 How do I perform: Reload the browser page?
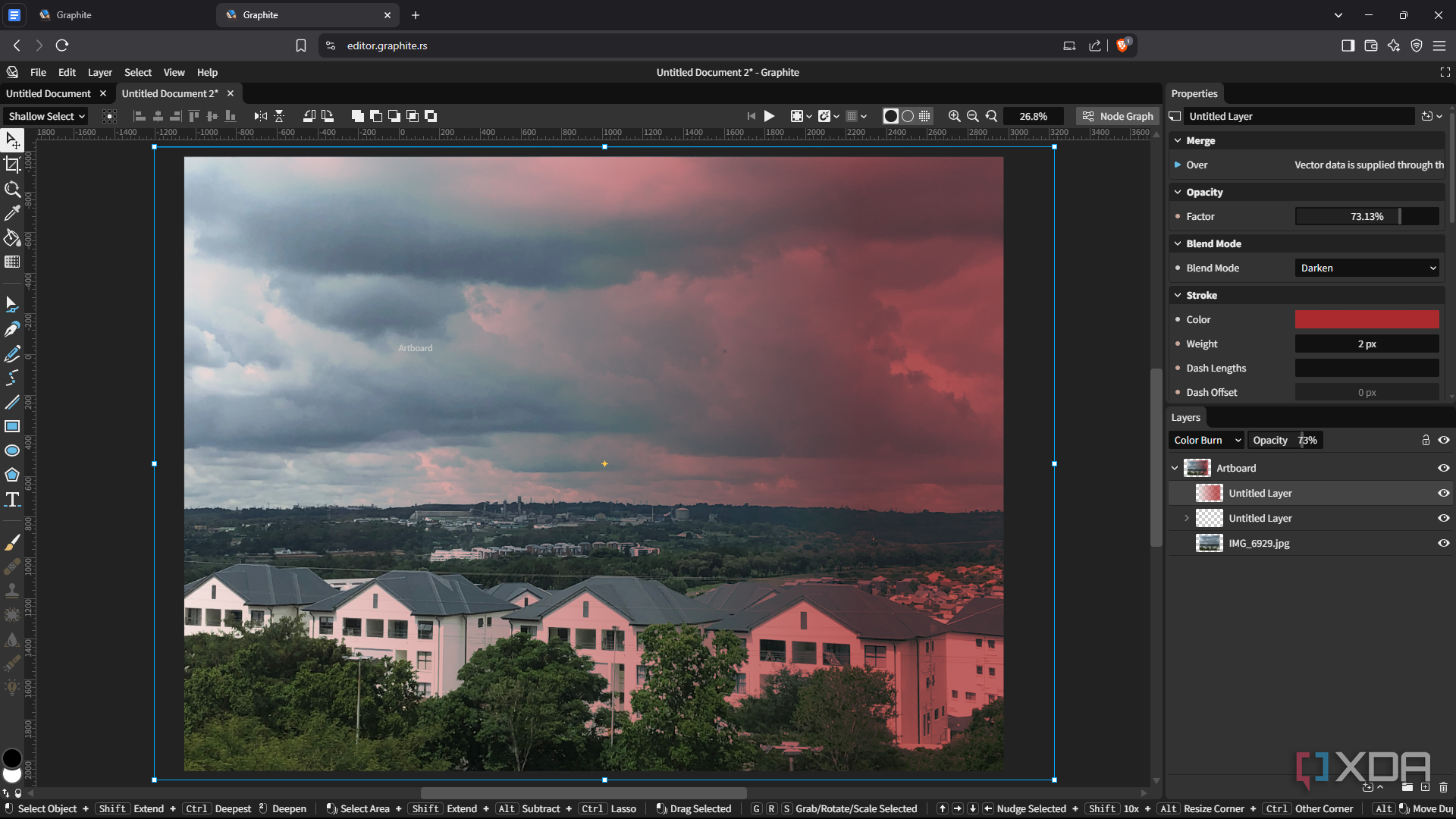pyautogui.click(x=62, y=45)
